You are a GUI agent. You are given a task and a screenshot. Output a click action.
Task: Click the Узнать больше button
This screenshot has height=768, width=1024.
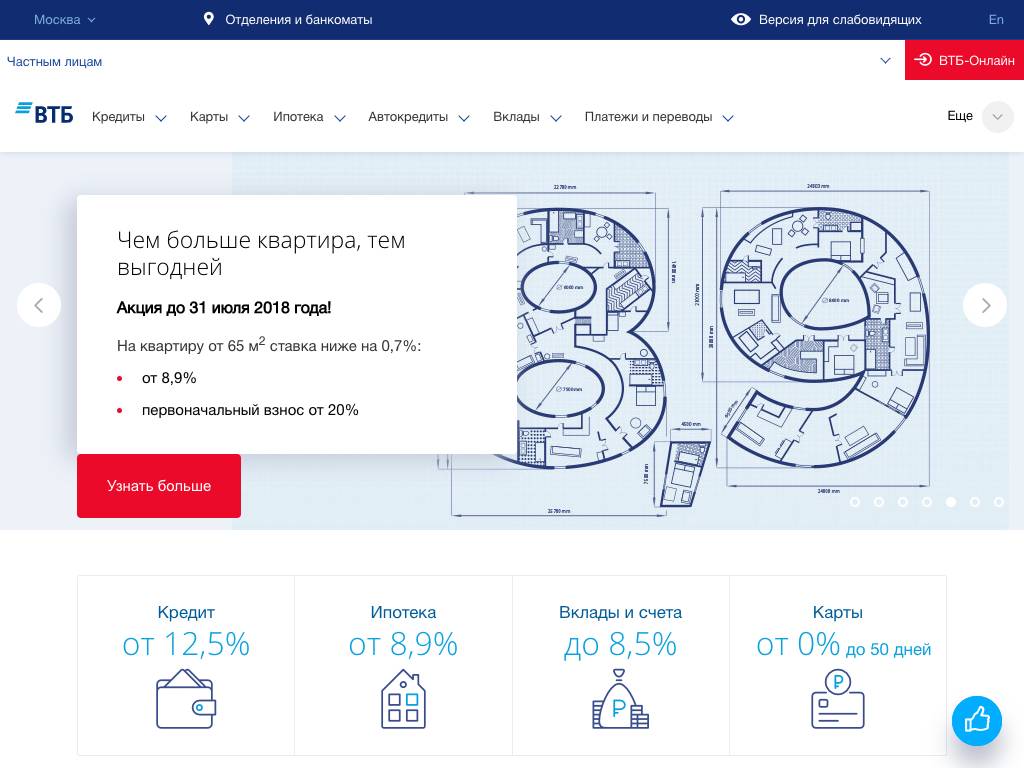click(159, 486)
